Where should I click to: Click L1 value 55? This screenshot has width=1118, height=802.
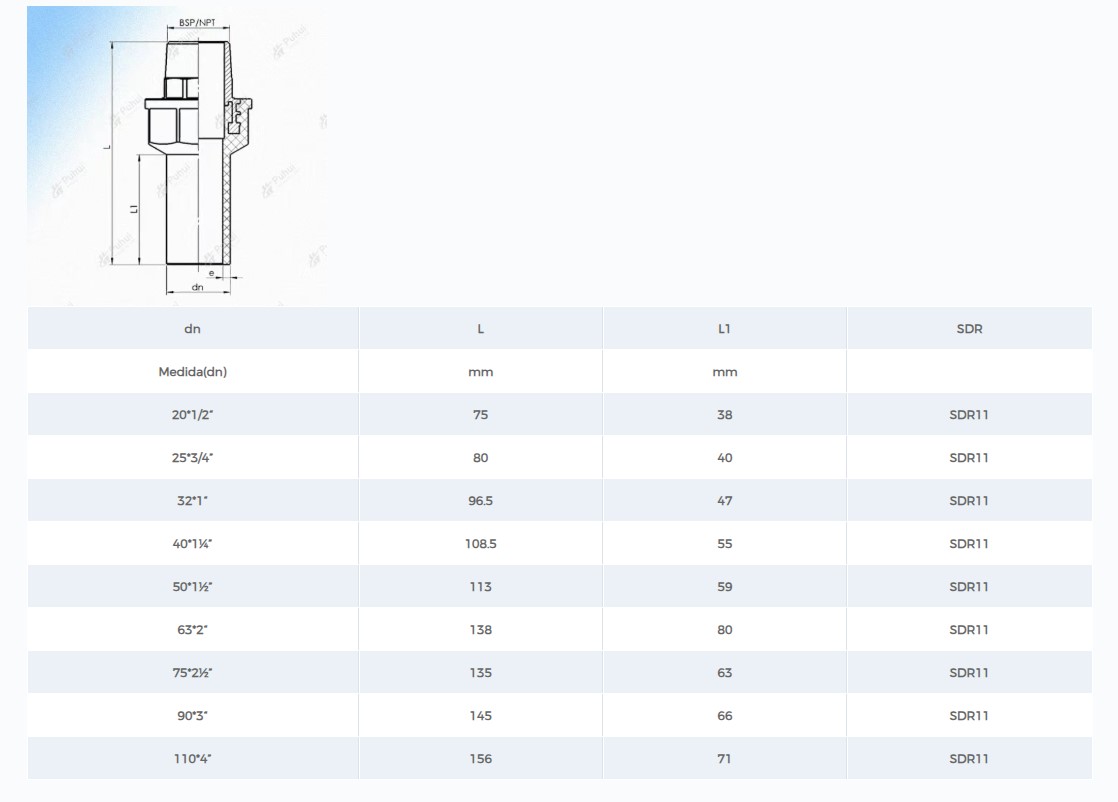click(724, 544)
